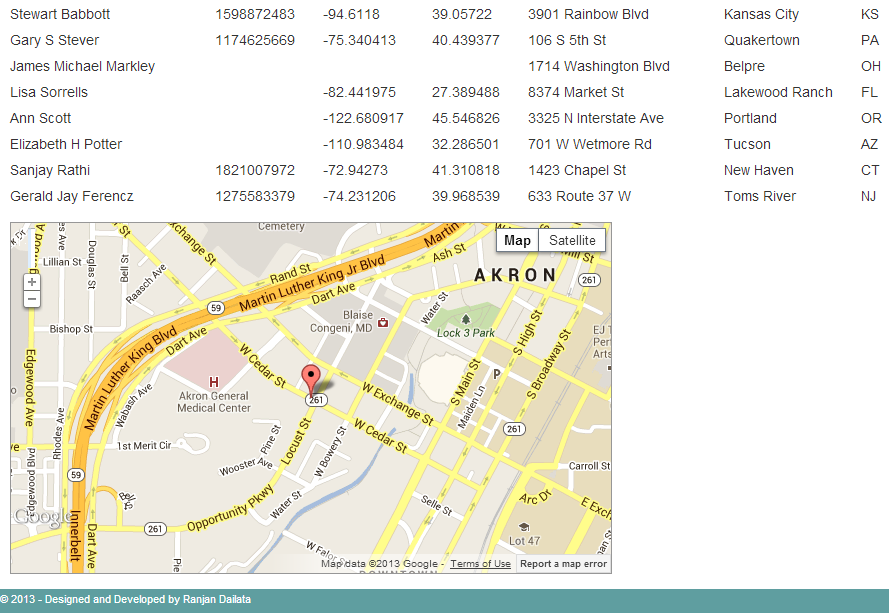Image resolution: width=889 pixels, height=613 pixels.
Task: Select James Michael Markley in the table
Action: (82, 66)
